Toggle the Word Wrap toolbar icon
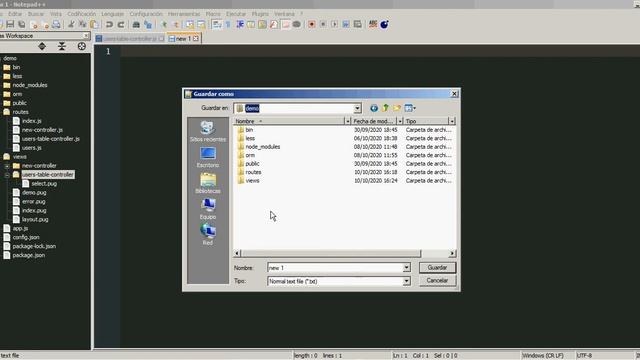 coord(217,24)
